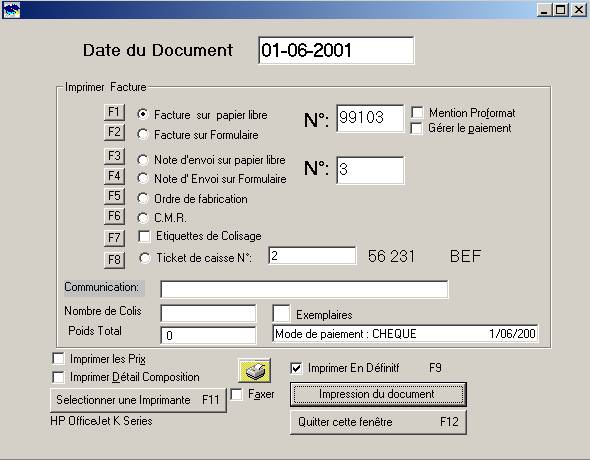This screenshot has height=460, width=590.
Task: Focus the Communication text field
Action: pos(304,289)
